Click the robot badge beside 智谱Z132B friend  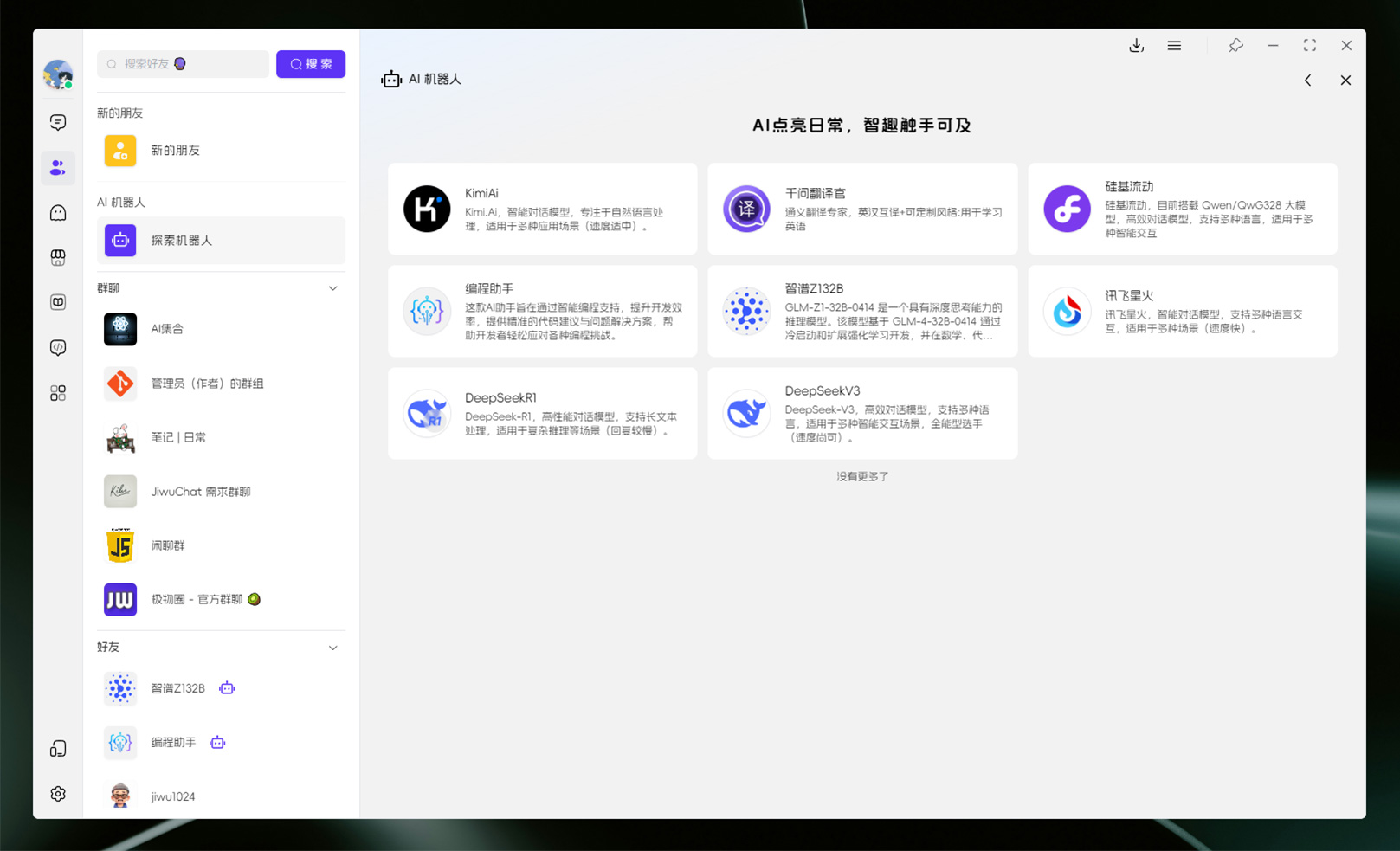[227, 688]
